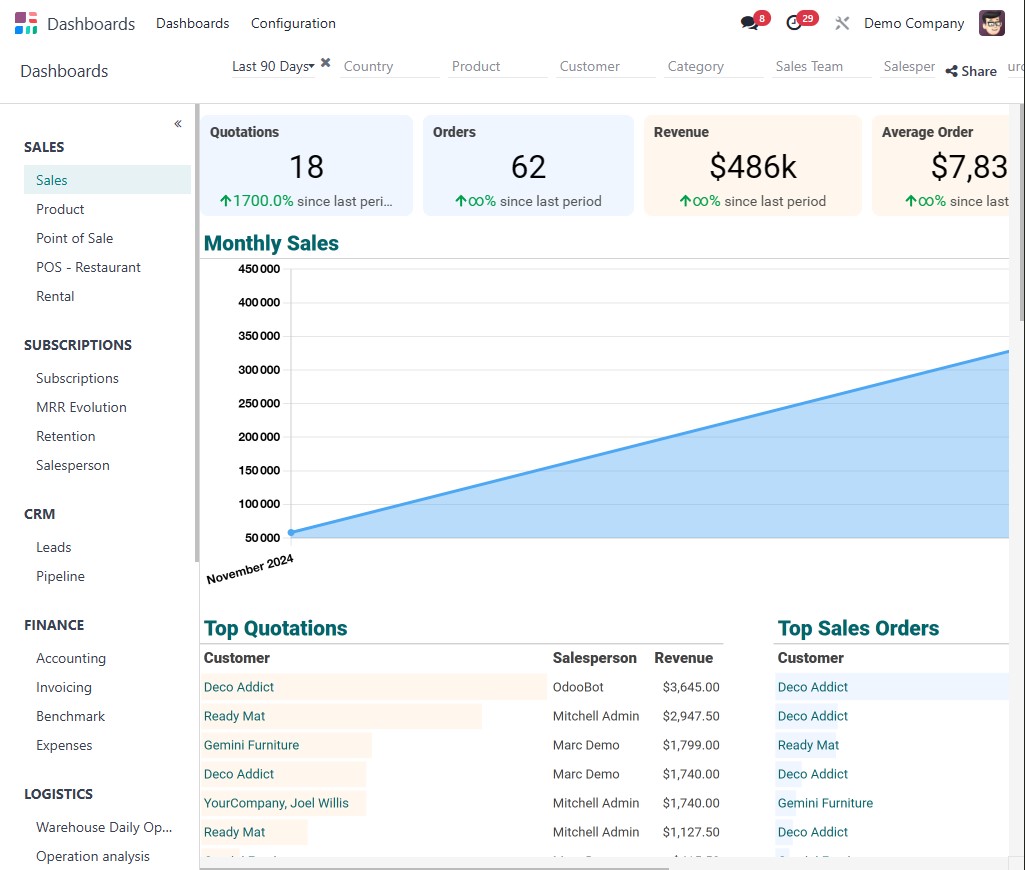
Task: Open Ready Mat in Top Sales Orders
Action: 808,745
